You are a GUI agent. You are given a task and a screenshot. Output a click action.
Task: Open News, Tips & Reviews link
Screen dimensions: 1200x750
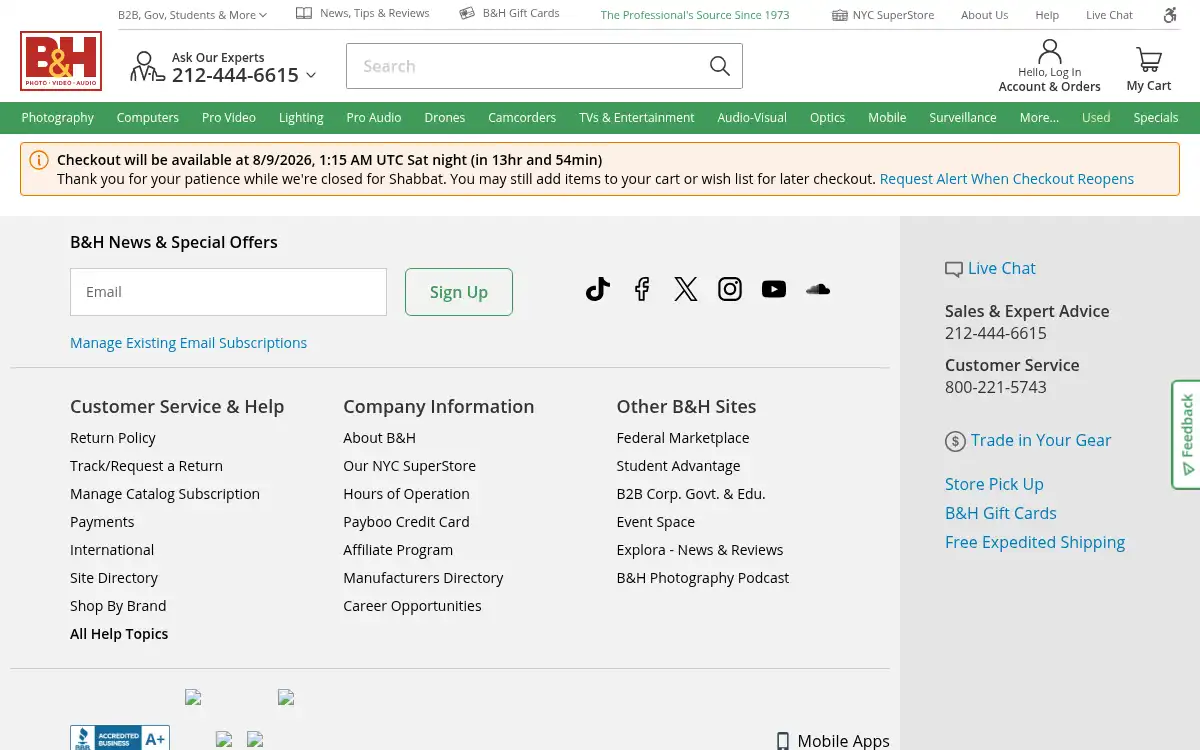pyautogui.click(x=363, y=14)
